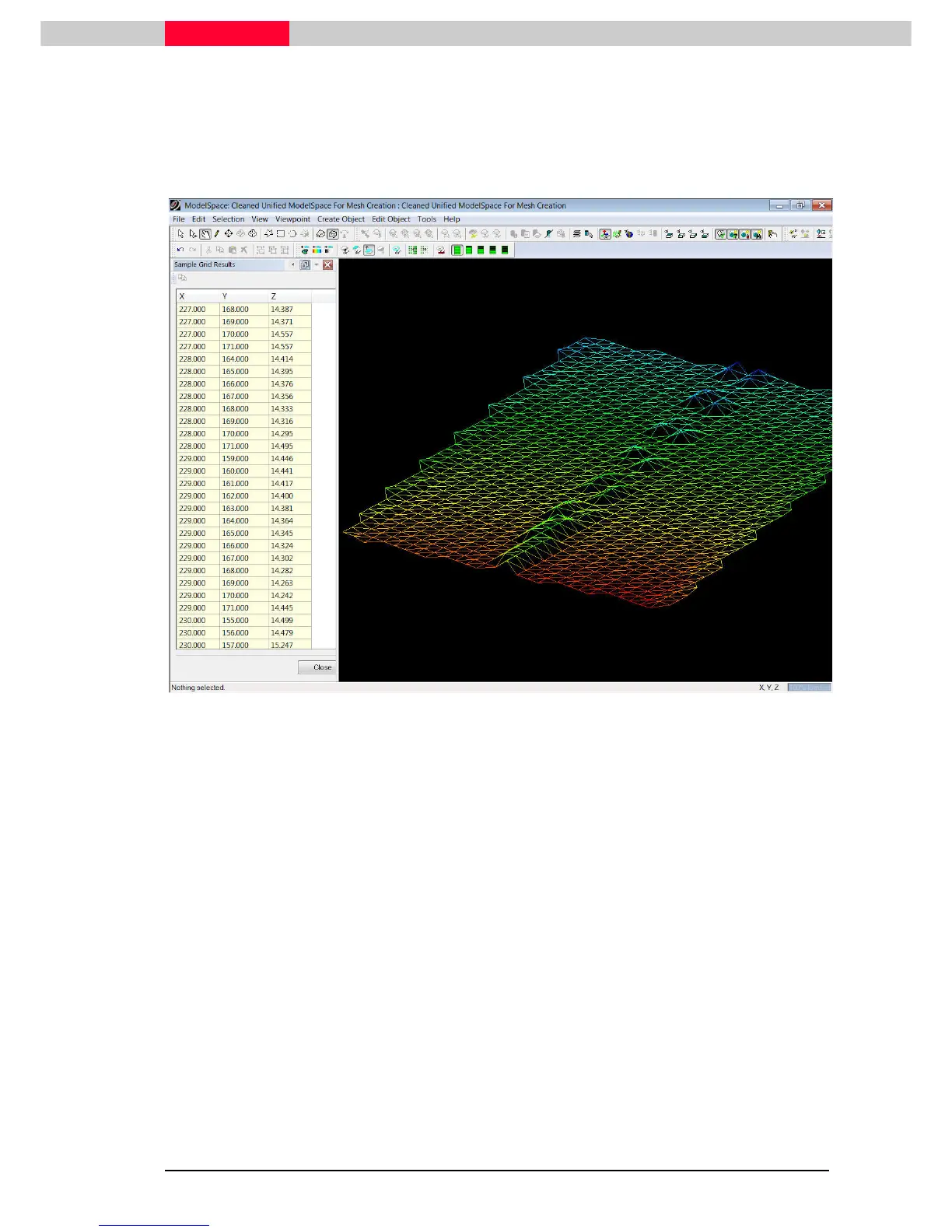This screenshot has width=952, height=1232.
Task: Click the Copy icon beside scissors
Action: pos(220,250)
